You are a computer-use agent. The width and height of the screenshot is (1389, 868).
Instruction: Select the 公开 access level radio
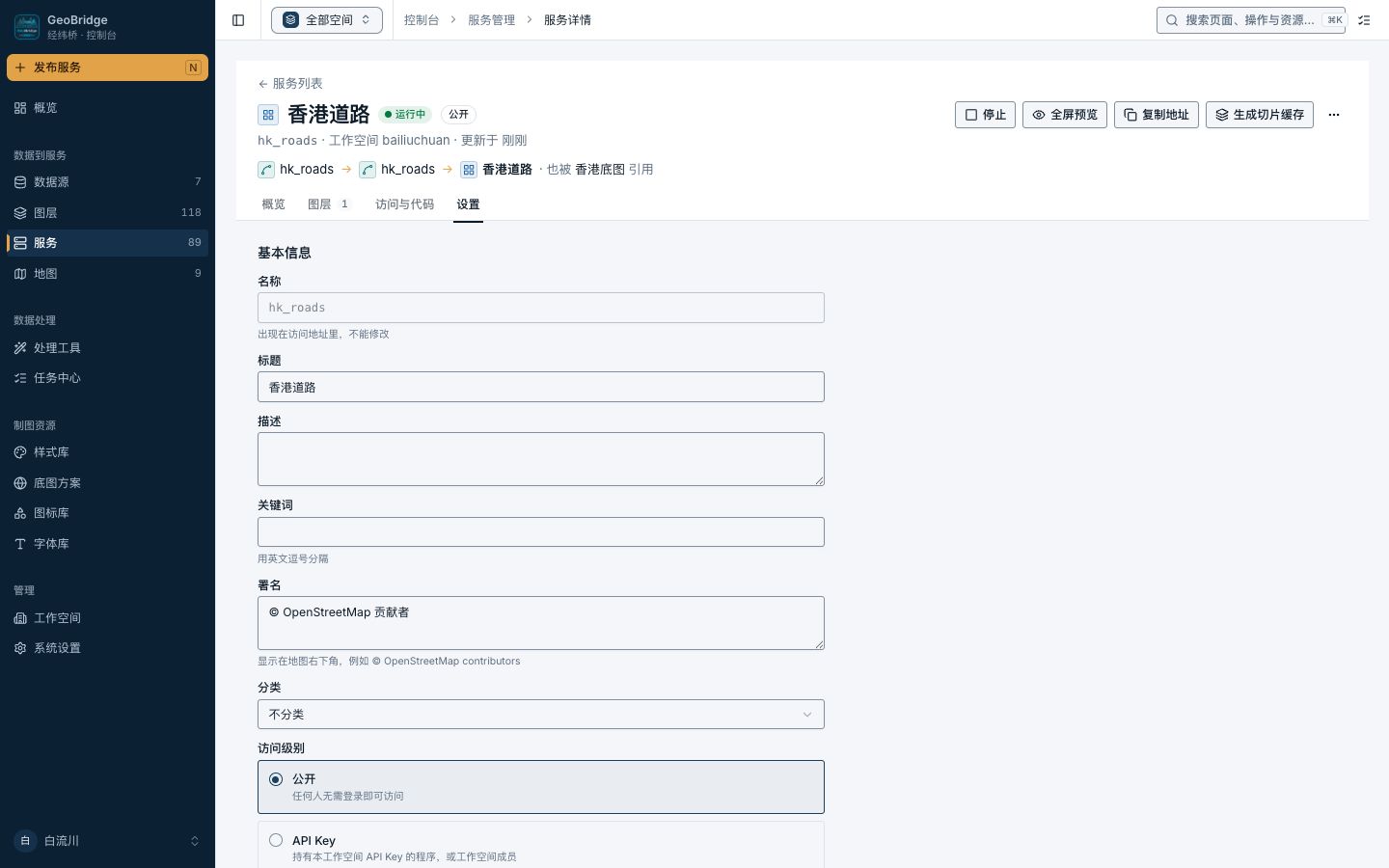(276, 779)
